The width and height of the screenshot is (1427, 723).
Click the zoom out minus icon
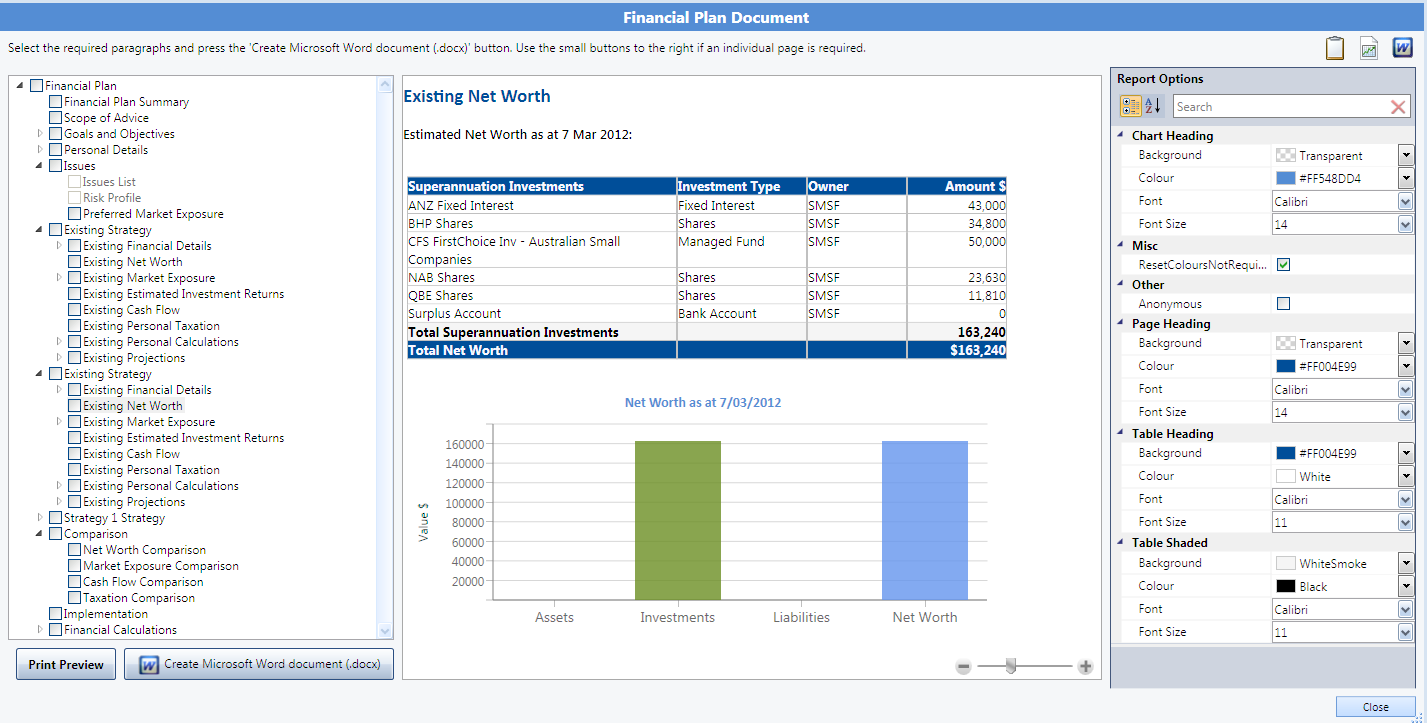click(x=963, y=667)
